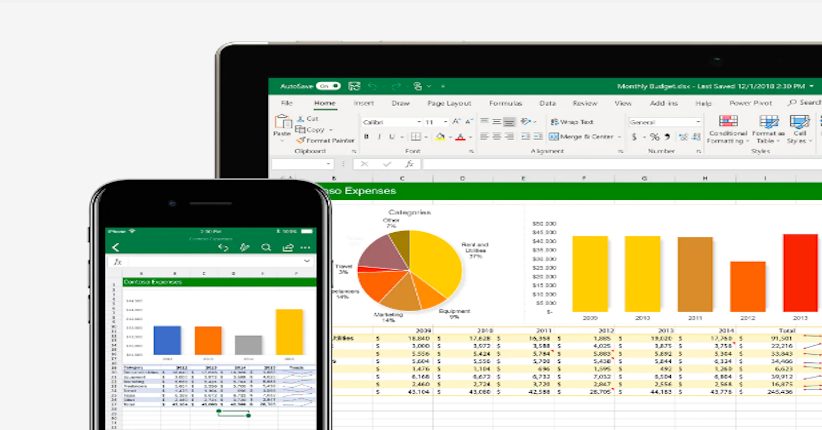Image resolution: width=822 pixels, height=430 pixels.
Task: Tap the share icon on the phone
Action: [x=288, y=248]
